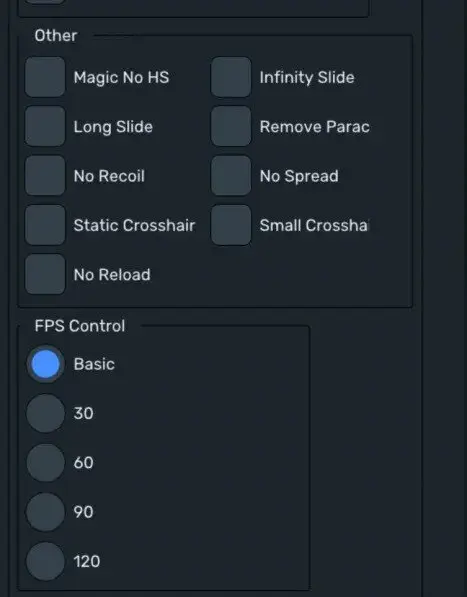Tick the Static Crosshair checkbox
This screenshot has height=597, width=467.
pos(45,225)
